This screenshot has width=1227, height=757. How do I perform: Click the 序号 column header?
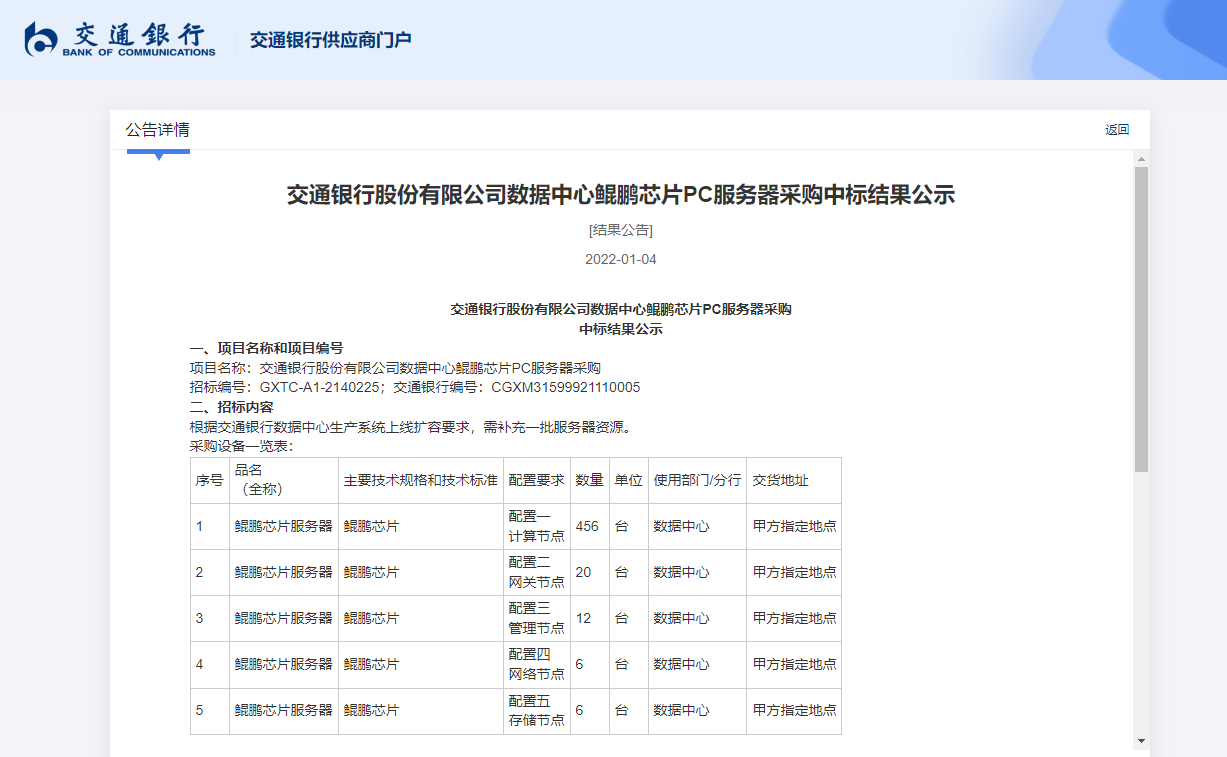[210, 480]
